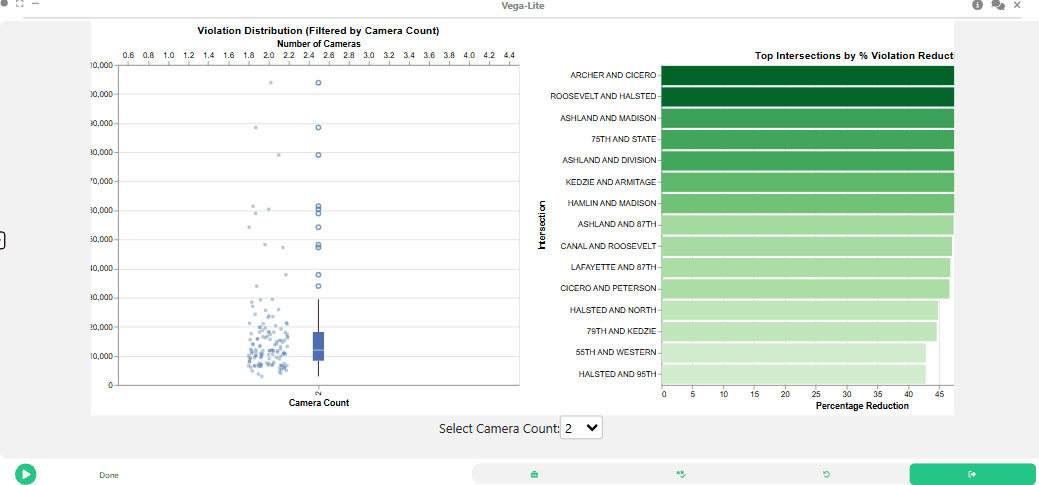1039x485 pixels.
Task: Select the CICERO AND PETERSON bar
Action: point(805,288)
